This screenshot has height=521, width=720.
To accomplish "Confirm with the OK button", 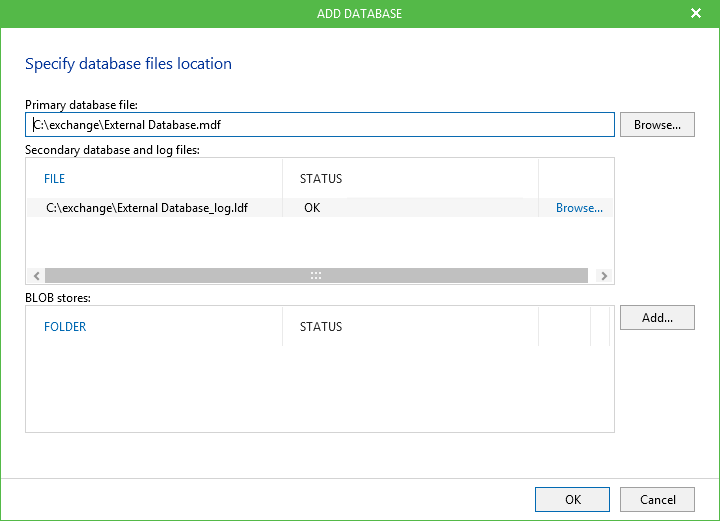I will pyautogui.click(x=572, y=499).
